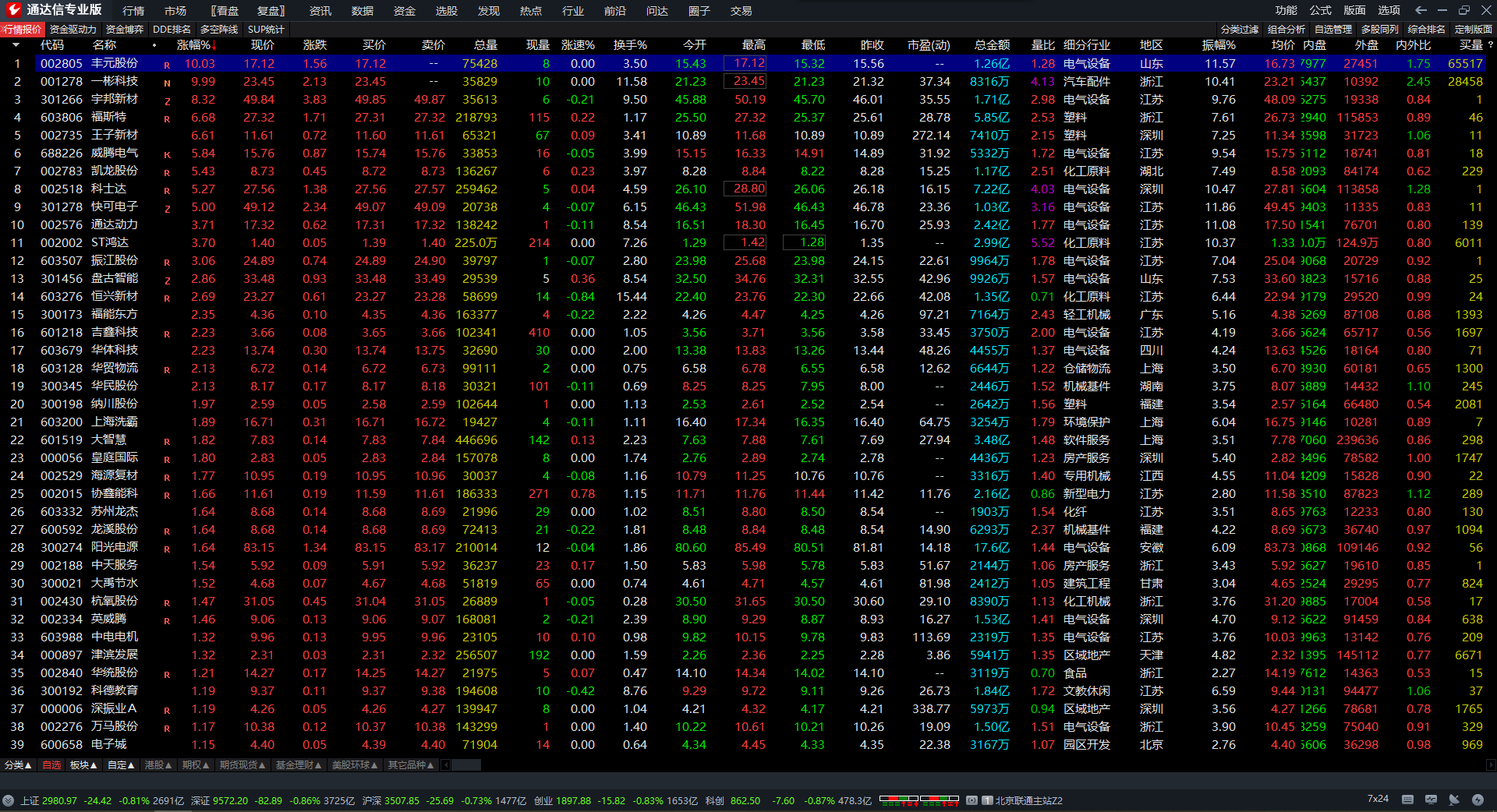
Task: Open the 行情 menu
Action: tap(133, 11)
